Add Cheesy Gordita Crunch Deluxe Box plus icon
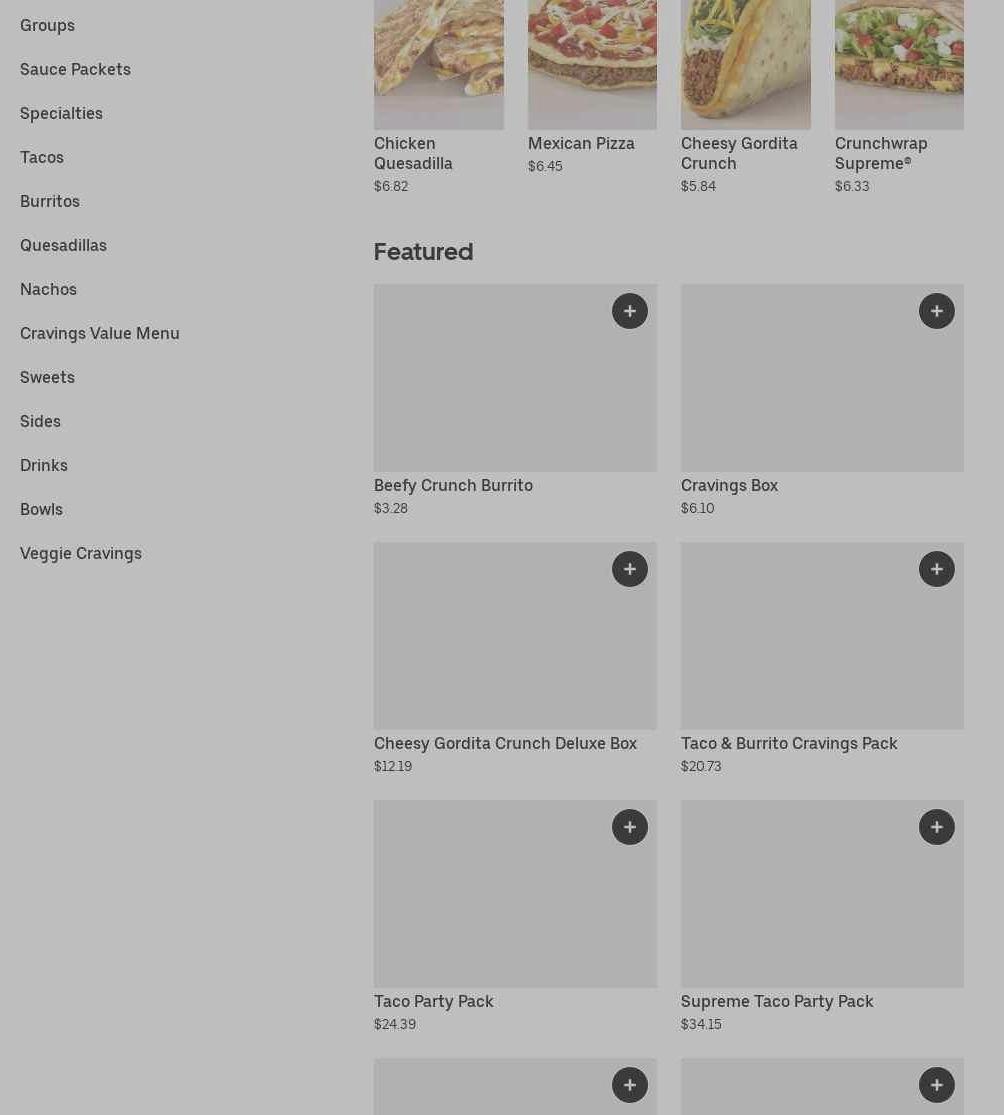The image size is (1004, 1115). (629, 569)
